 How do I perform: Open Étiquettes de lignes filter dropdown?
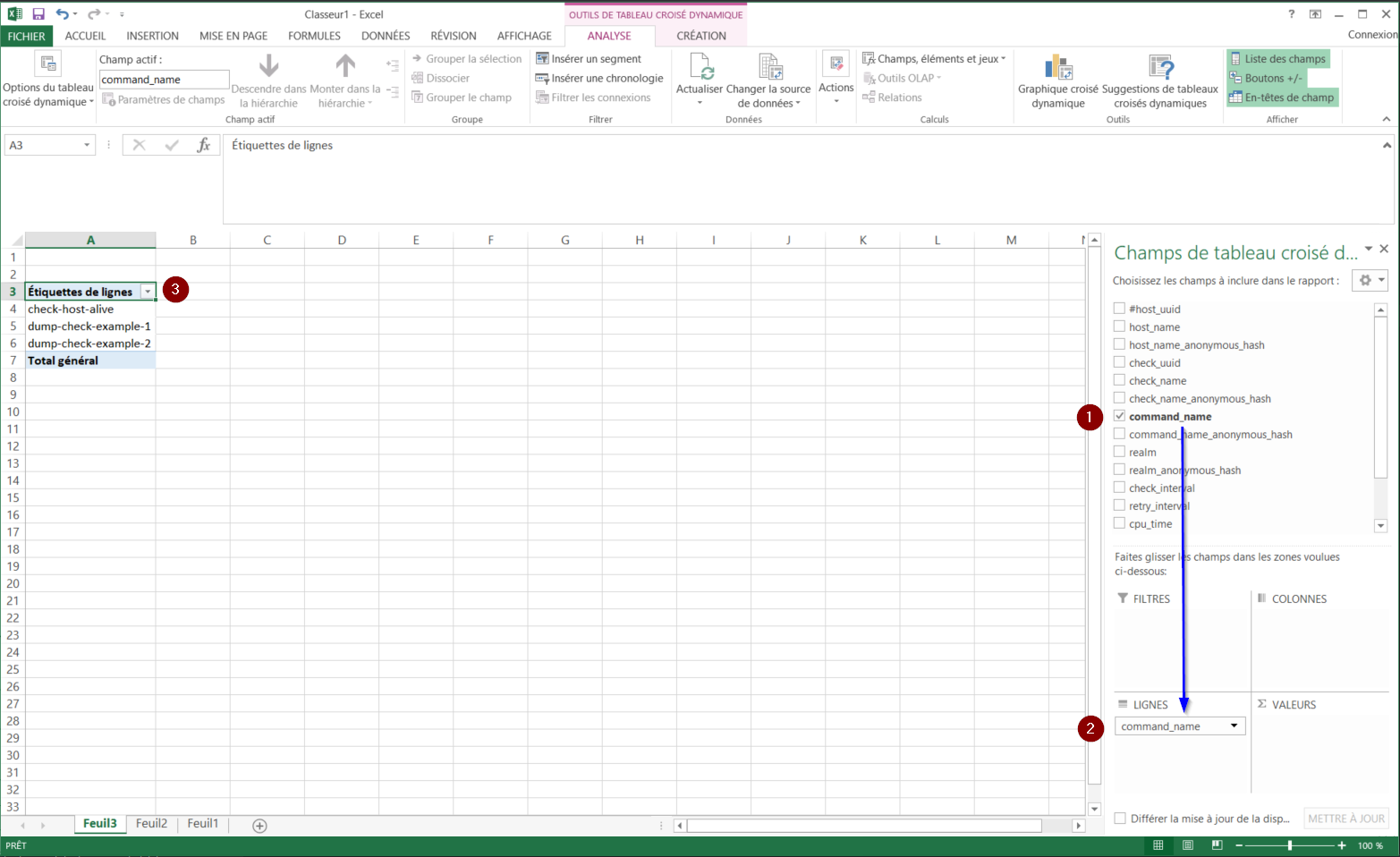(148, 292)
